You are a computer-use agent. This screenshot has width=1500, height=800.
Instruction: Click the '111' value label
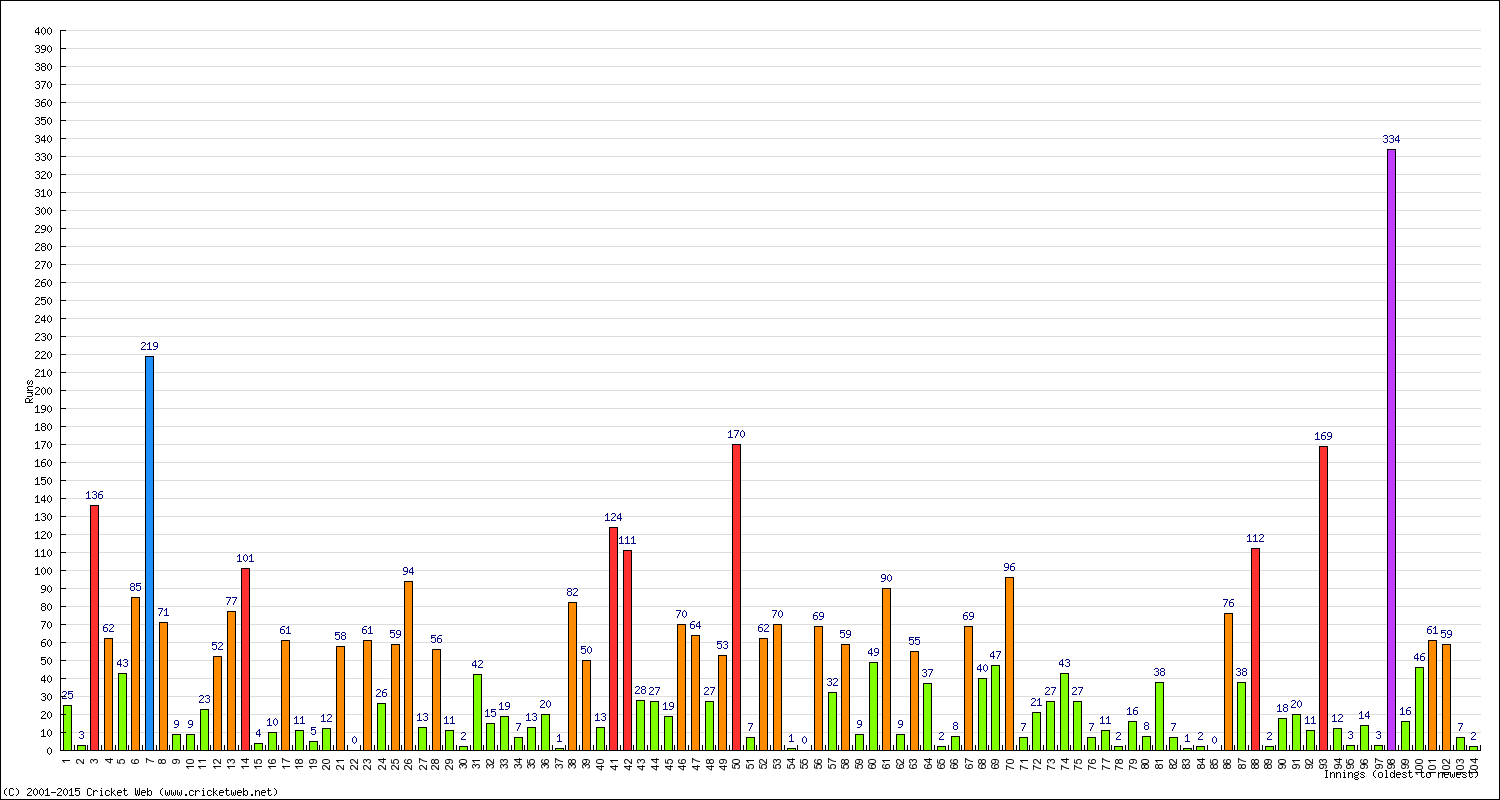pyautogui.click(x=627, y=540)
